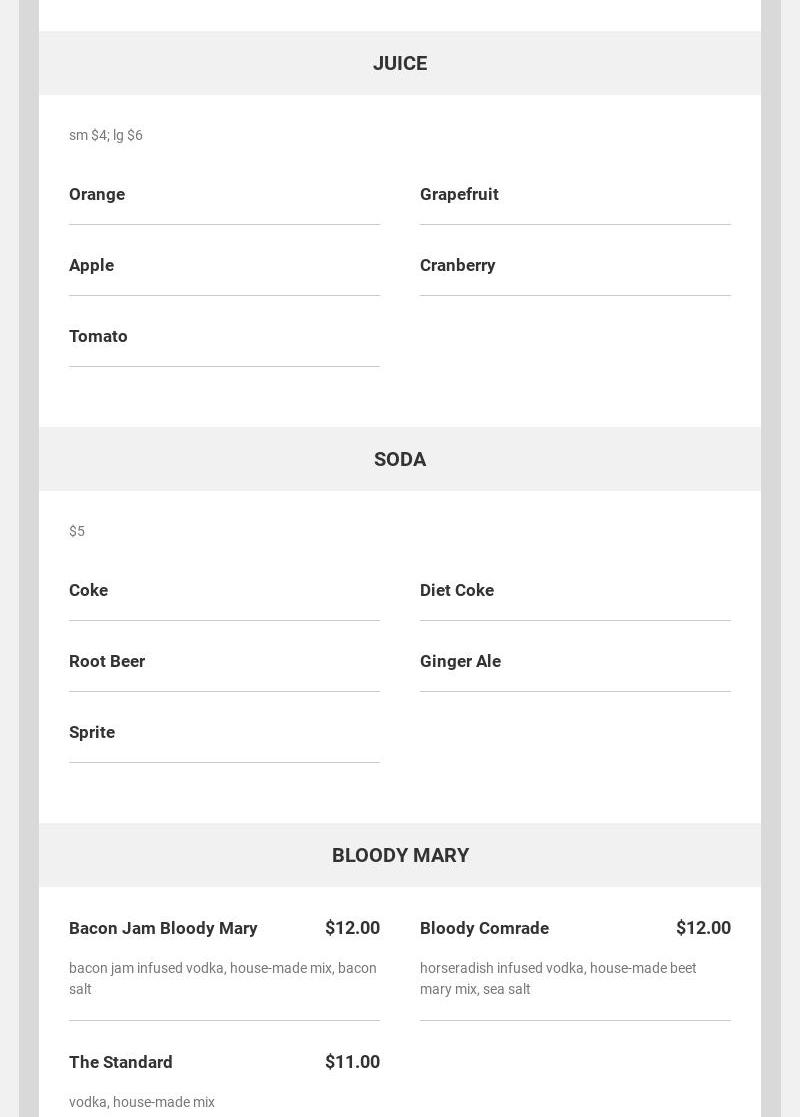Select the Coke item
Viewport: 800px width, 1117px height.
tap(88, 590)
